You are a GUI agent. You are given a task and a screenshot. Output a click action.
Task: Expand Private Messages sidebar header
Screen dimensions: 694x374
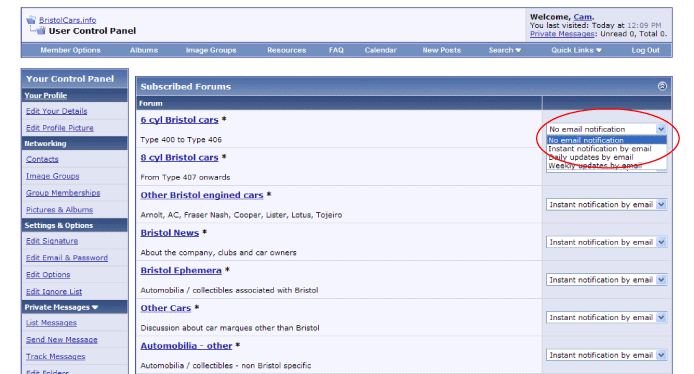click(61, 307)
